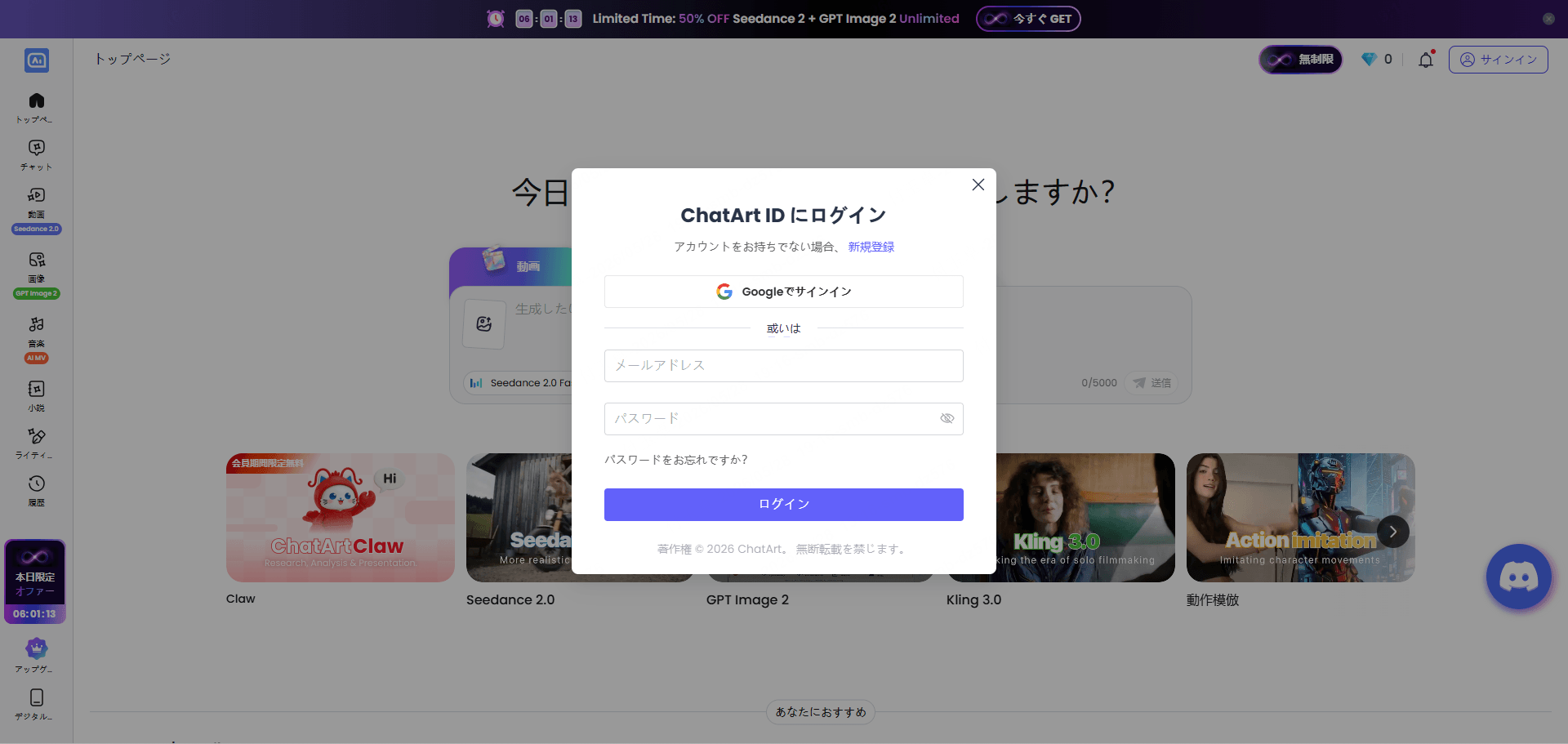The width and height of the screenshot is (1568, 744).
Task: Open the Kling 3.0 thumbnail card
Action: pos(1085,518)
